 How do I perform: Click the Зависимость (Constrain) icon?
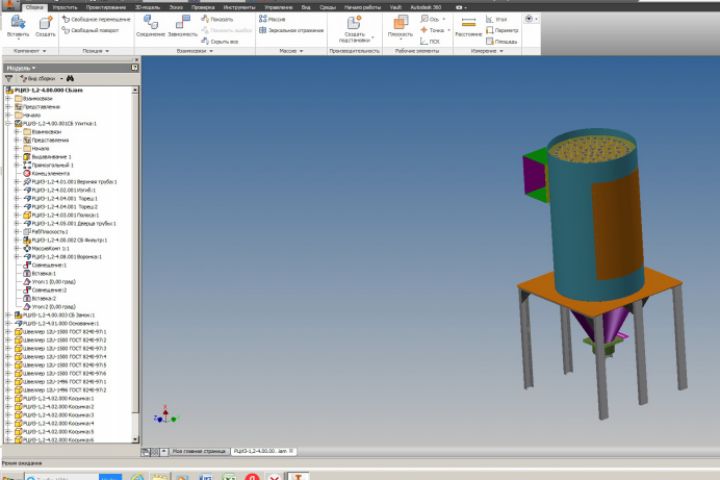(x=183, y=22)
